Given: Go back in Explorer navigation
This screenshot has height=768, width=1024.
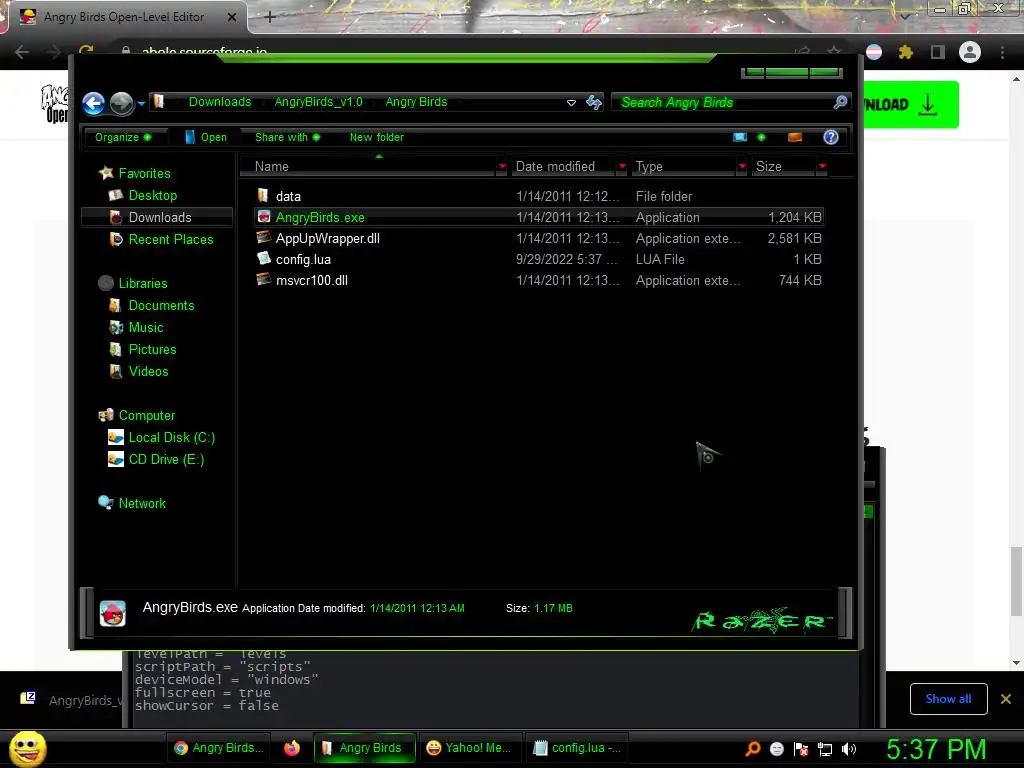Looking at the screenshot, I should 93,103.
